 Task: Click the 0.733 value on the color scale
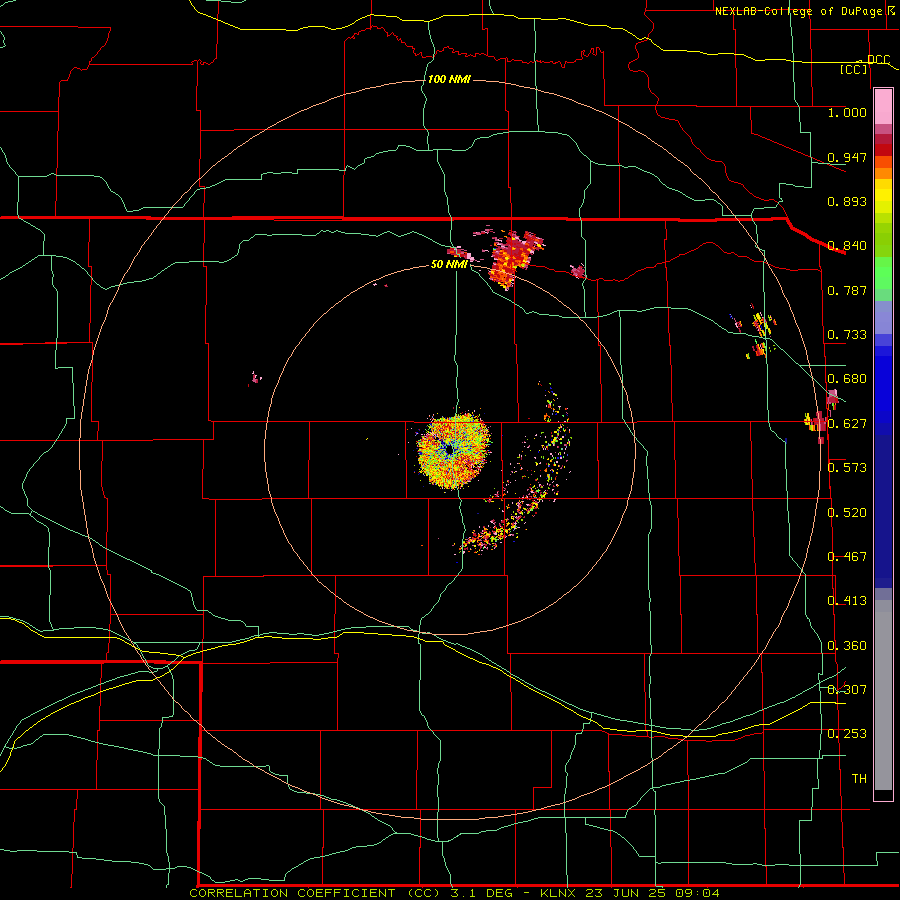(847, 335)
